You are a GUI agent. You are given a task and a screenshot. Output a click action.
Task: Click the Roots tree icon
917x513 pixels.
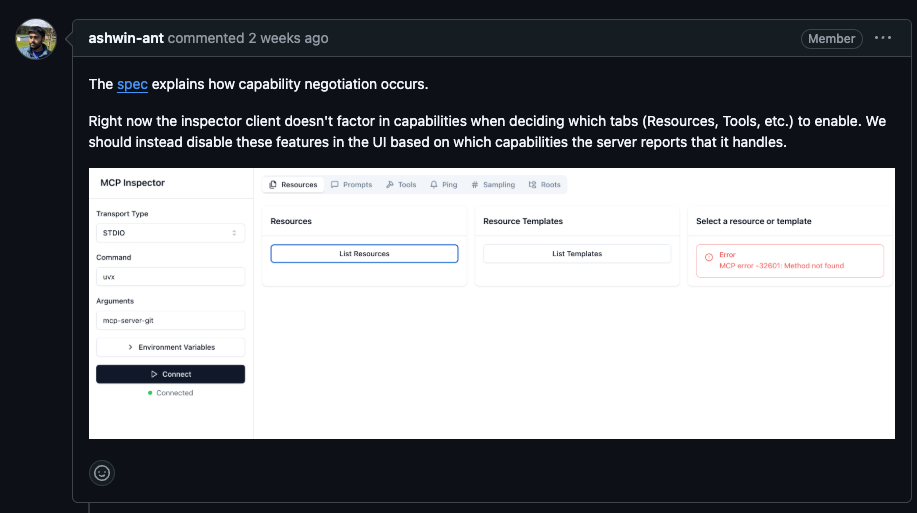[x=532, y=185]
